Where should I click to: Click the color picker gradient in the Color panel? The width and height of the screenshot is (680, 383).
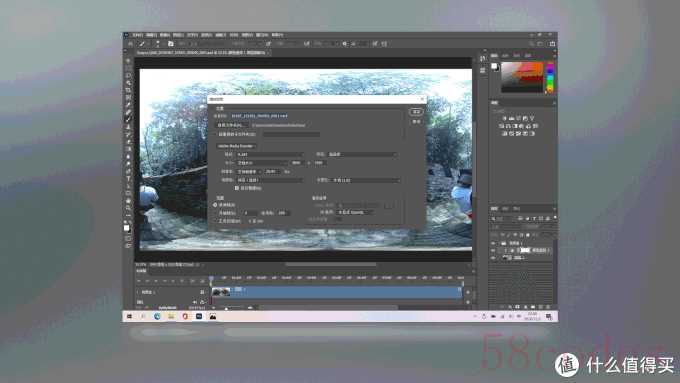click(522, 77)
